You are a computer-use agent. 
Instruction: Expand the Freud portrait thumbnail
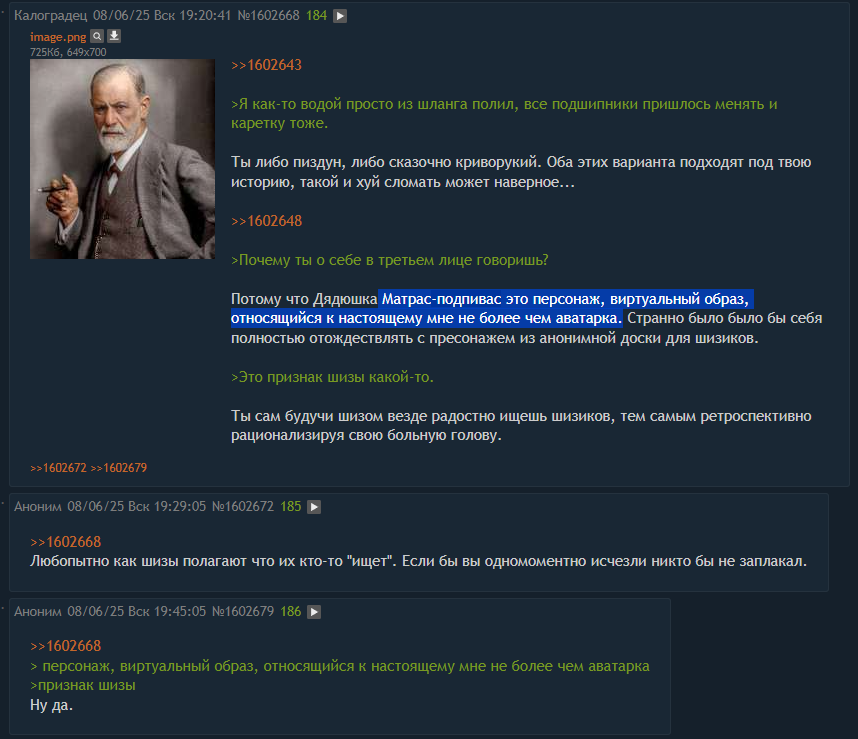point(122,159)
